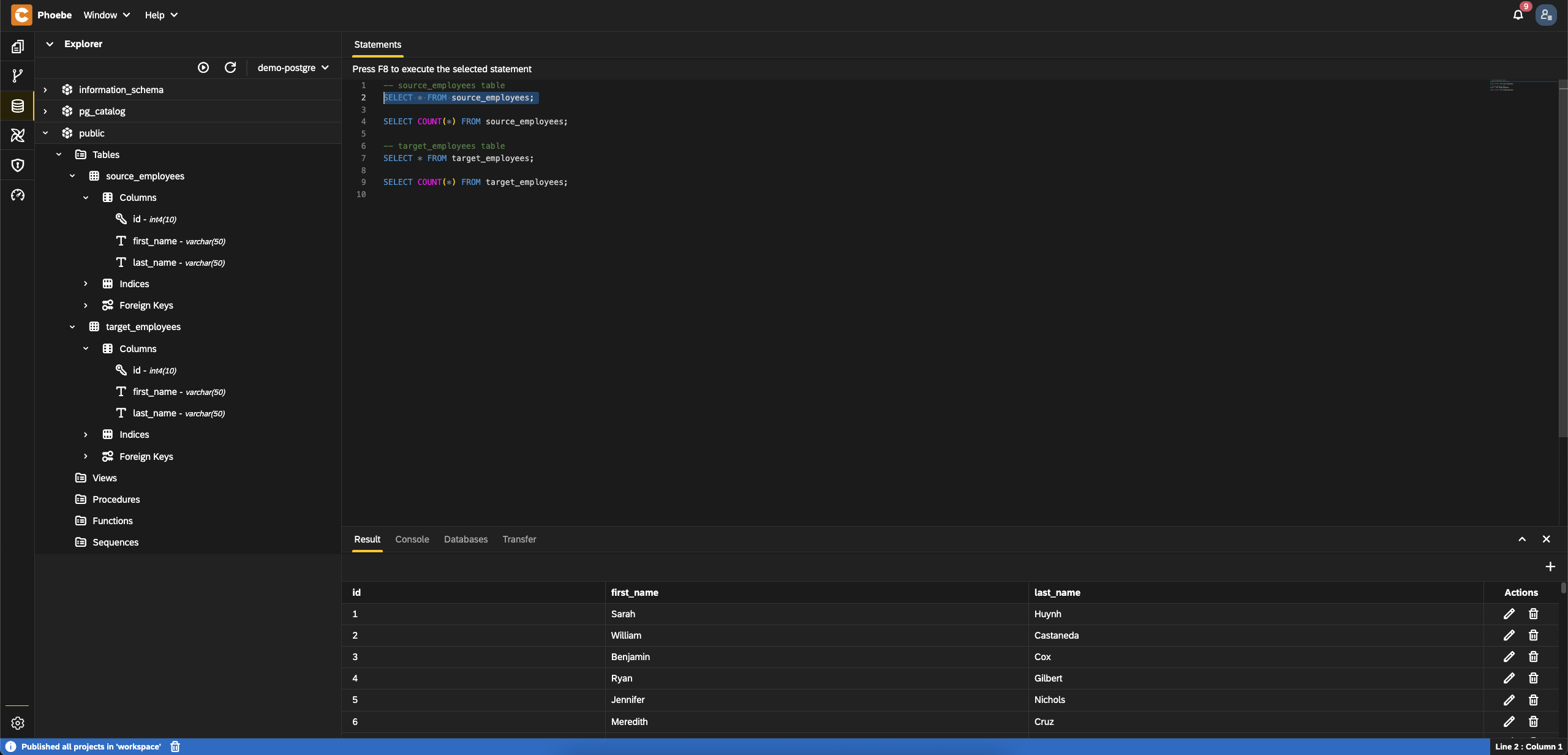Screen dimensions: 1568x755
Task: Open the Git branch perspective icon
Action: 18,76
